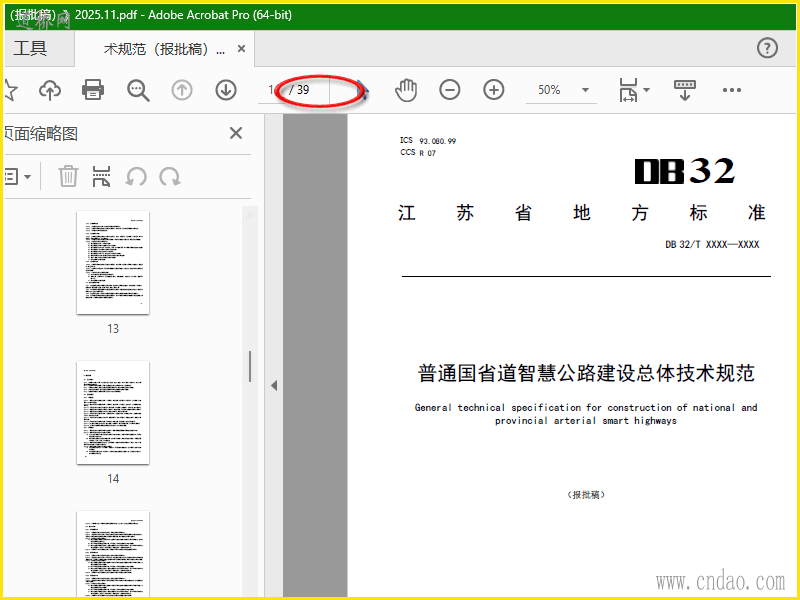Image resolution: width=800 pixels, height=600 pixels.
Task: Close the 术规范（报批稿） document tab
Action: (241, 48)
